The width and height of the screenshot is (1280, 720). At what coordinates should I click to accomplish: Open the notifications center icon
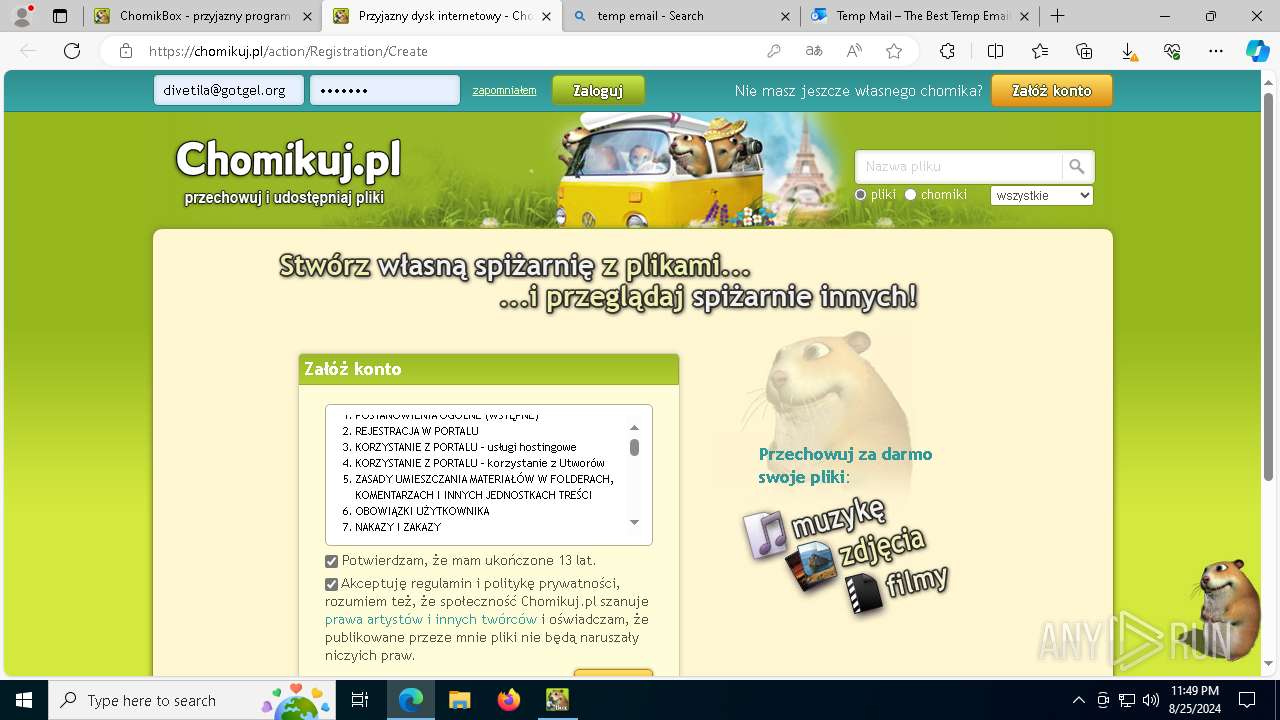(1247, 700)
